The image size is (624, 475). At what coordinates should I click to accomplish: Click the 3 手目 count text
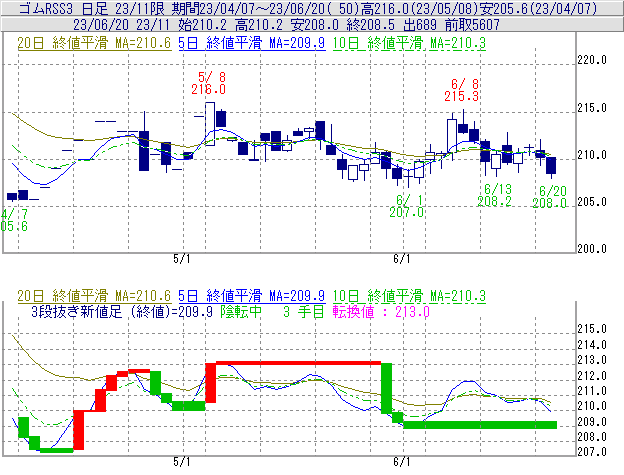pyautogui.click(x=304, y=311)
